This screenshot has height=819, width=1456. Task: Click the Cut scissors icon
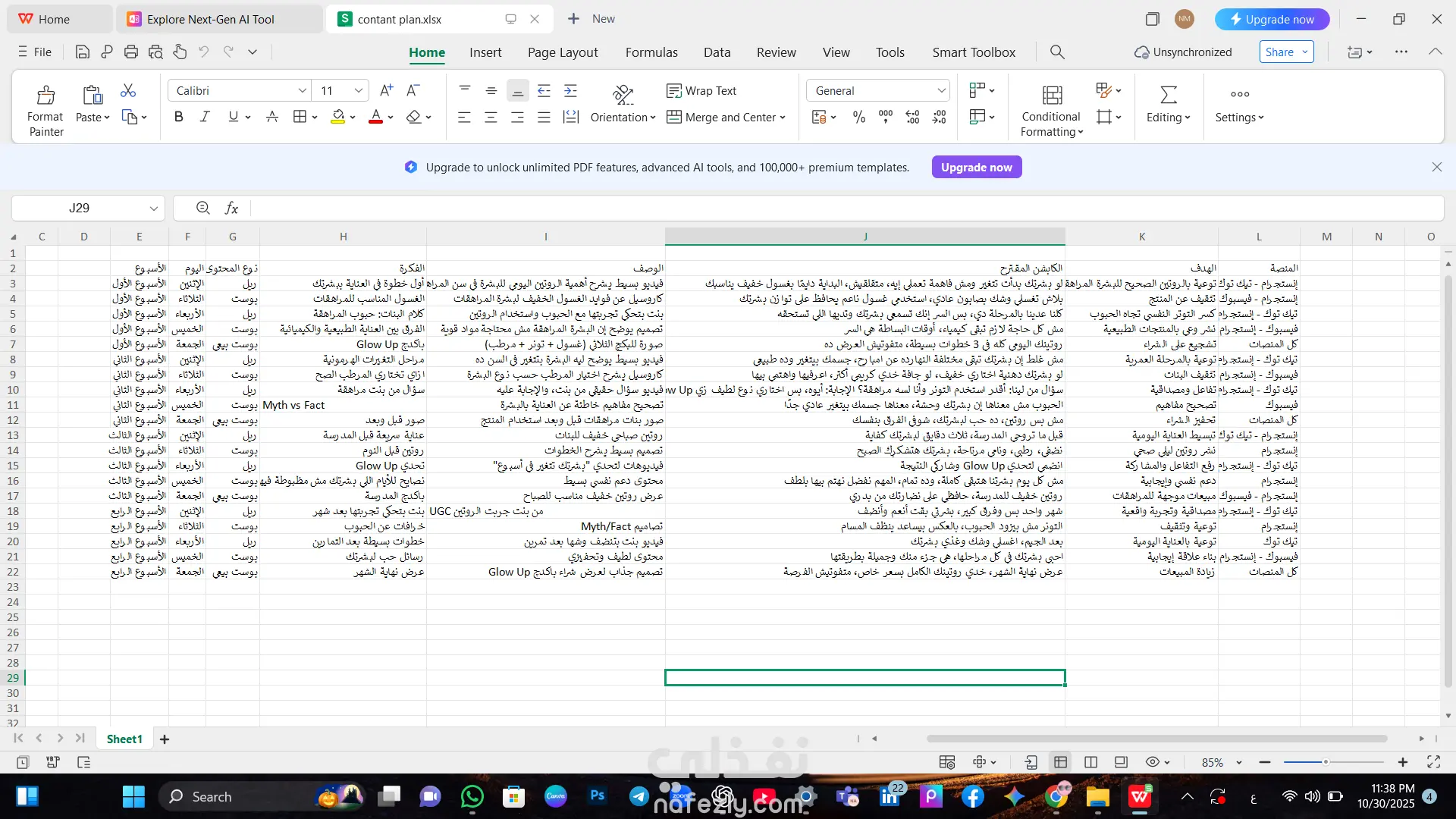point(128,91)
